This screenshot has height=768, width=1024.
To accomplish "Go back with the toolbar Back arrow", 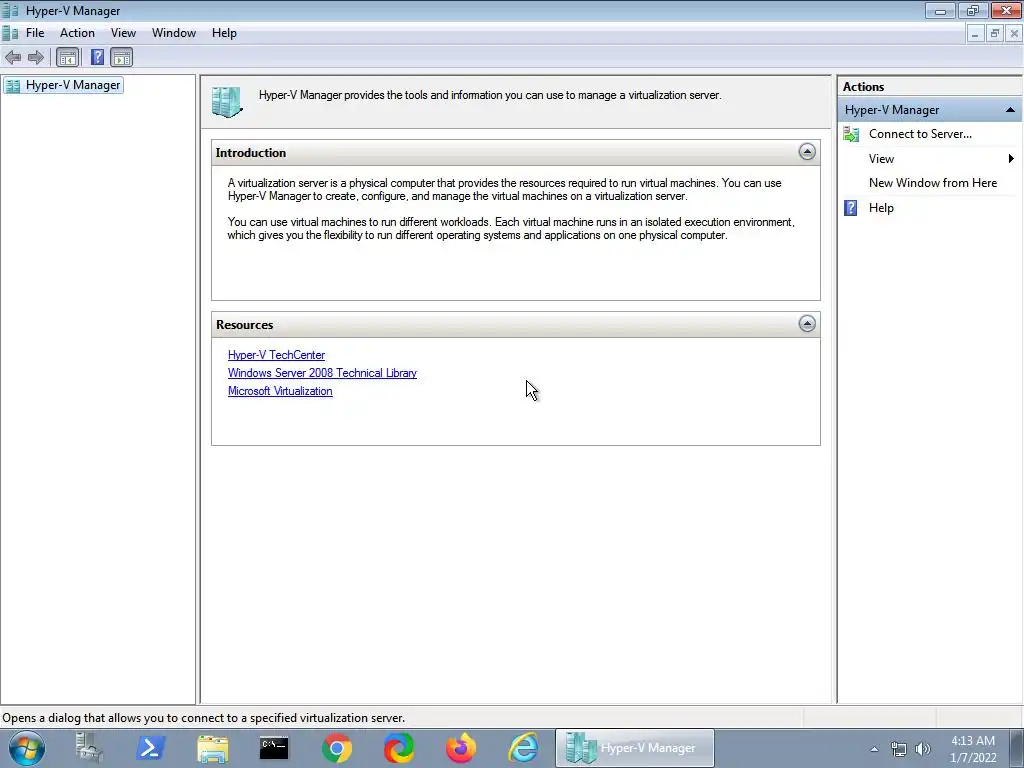I will tap(13, 57).
